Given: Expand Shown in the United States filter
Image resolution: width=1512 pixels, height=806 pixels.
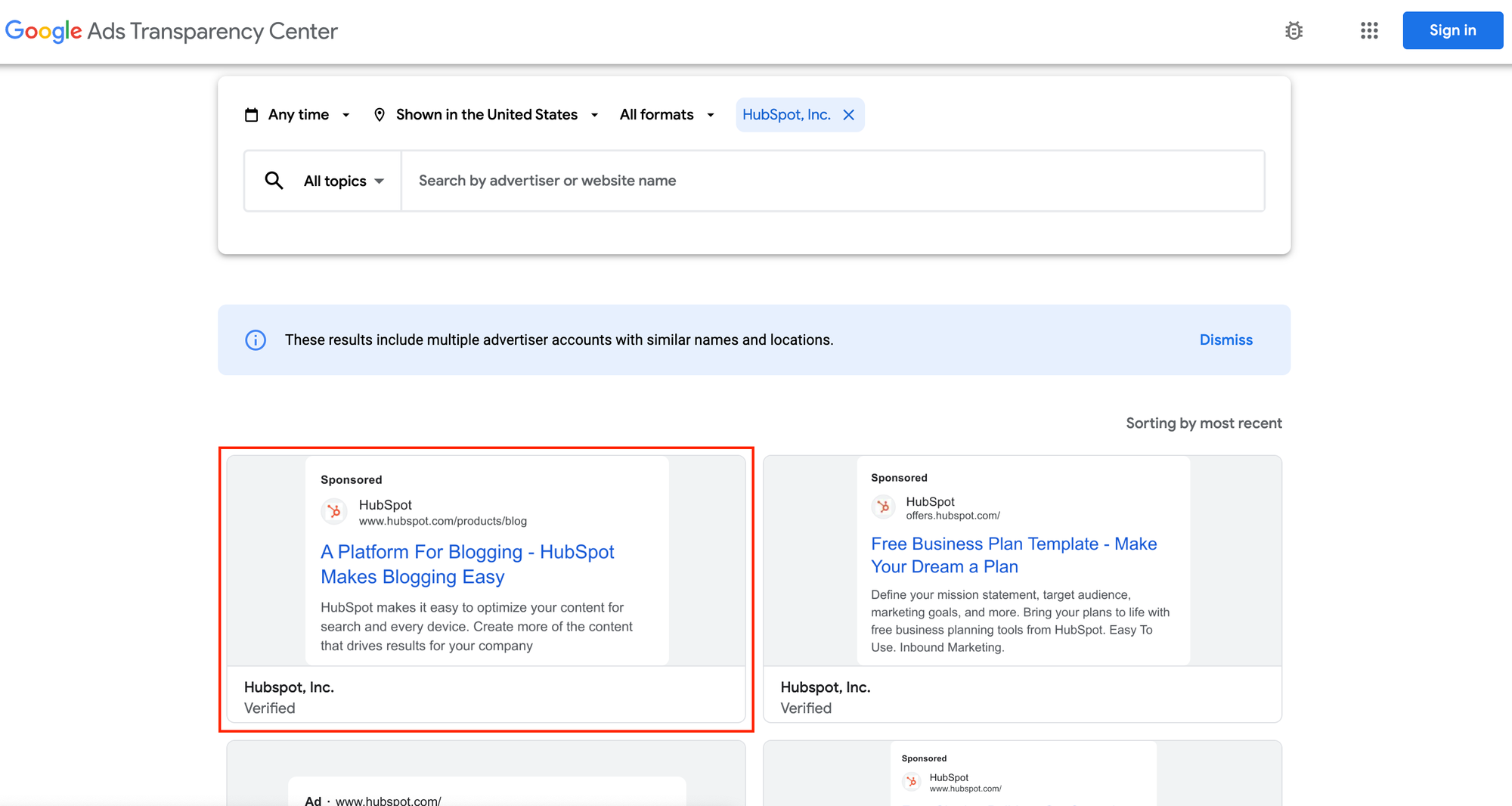Looking at the screenshot, I should [487, 115].
